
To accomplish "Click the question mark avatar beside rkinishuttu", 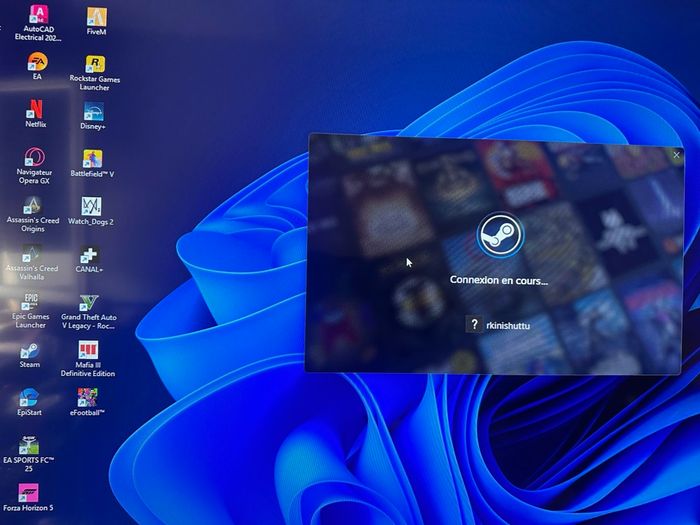I will pyautogui.click(x=474, y=325).
